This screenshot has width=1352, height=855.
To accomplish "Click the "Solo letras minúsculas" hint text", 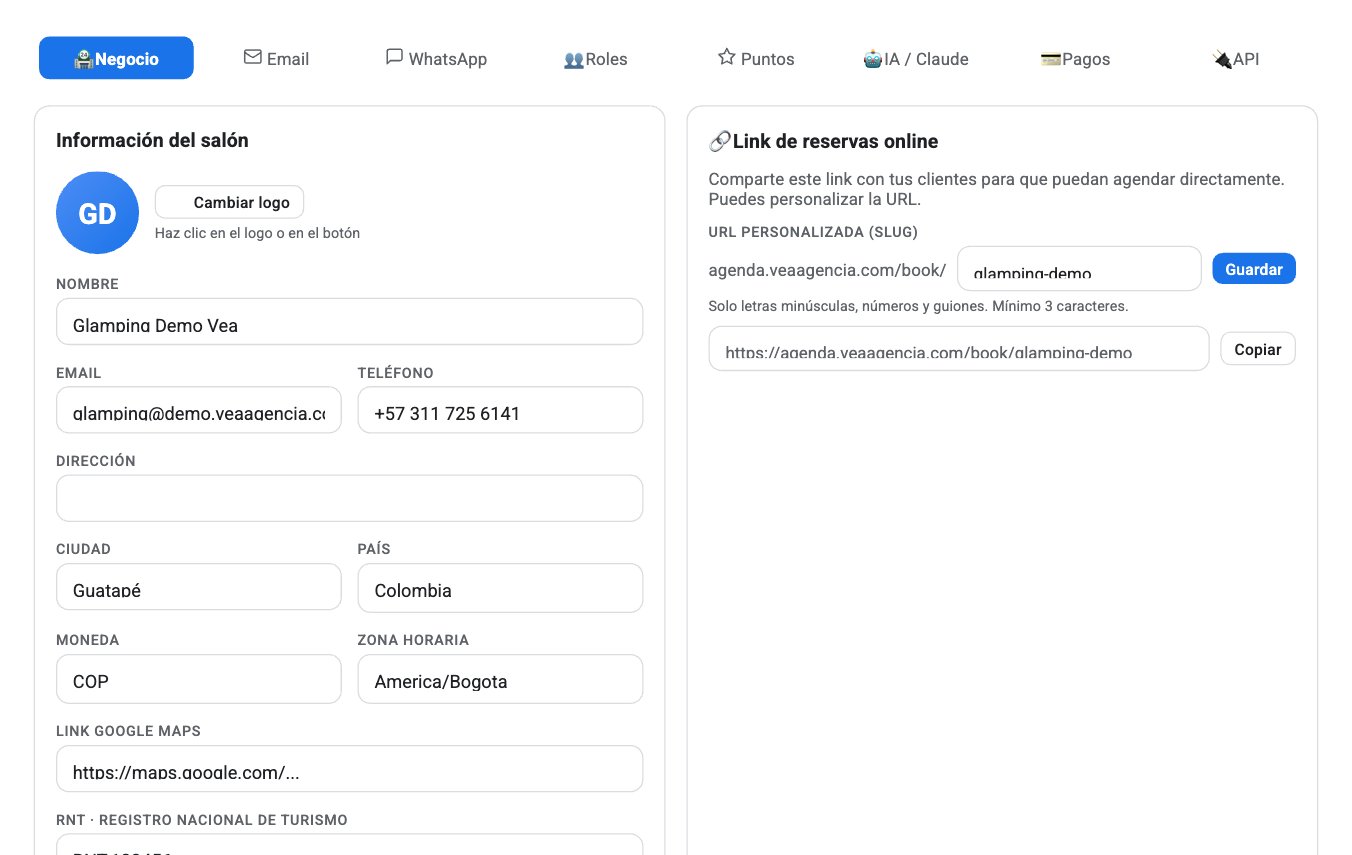I will click(918, 306).
